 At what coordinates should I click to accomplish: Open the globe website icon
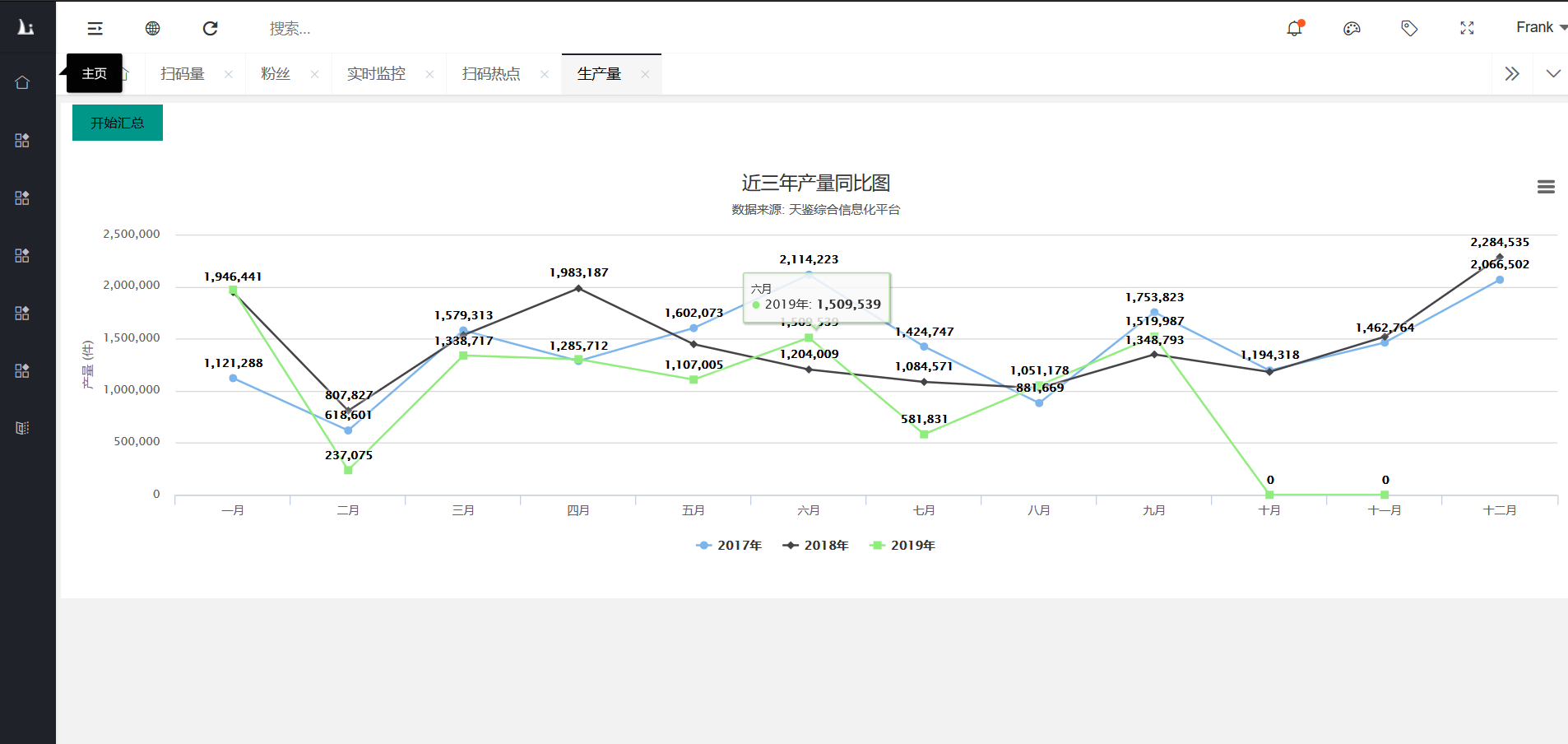152,29
